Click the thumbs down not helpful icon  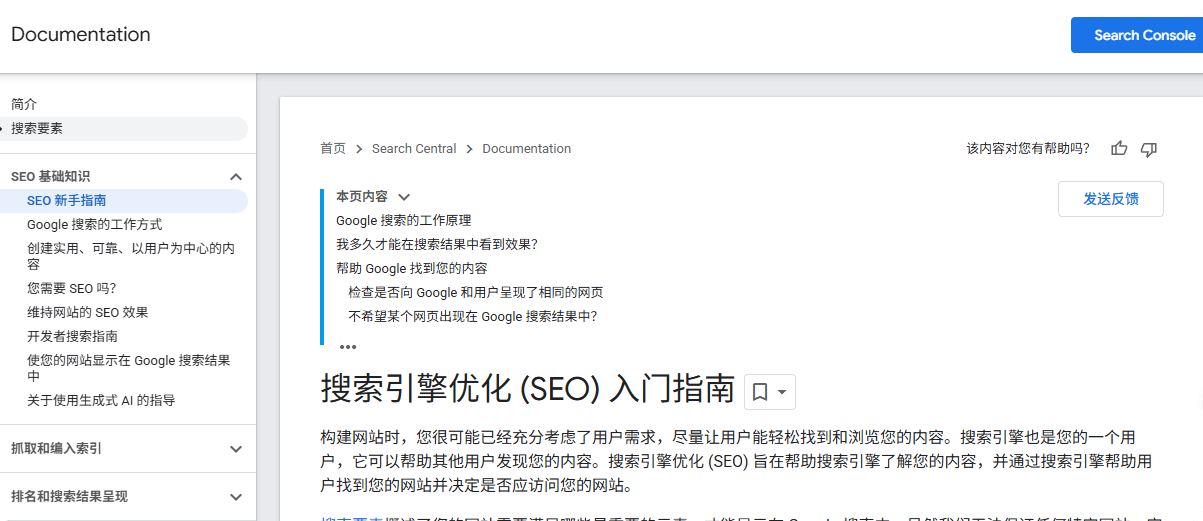(1149, 149)
